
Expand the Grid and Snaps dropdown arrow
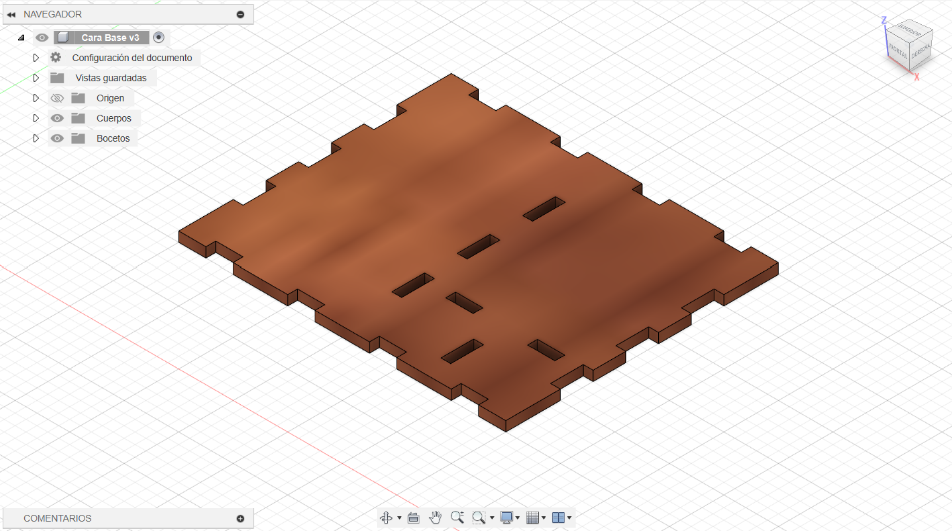pyautogui.click(x=543, y=518)
